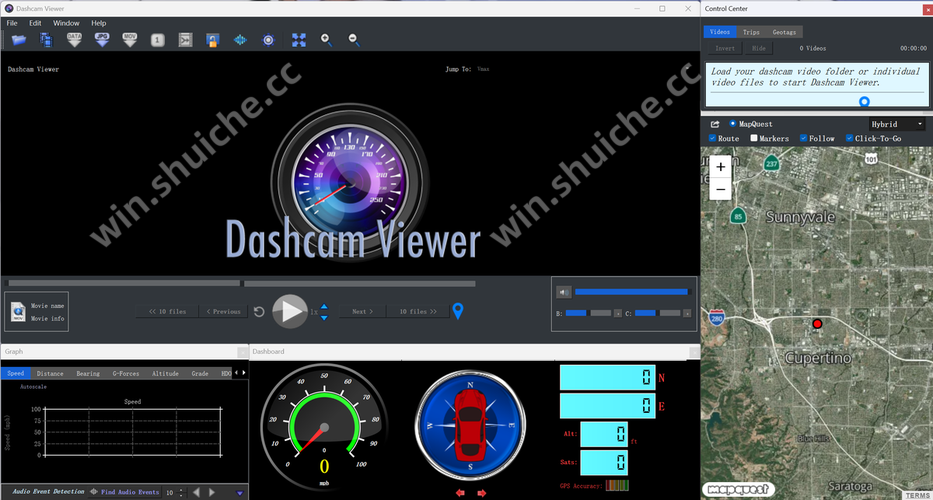Viewport: 933px width, 500px height.
Task: Open the Edit menu
Action: 35,23
